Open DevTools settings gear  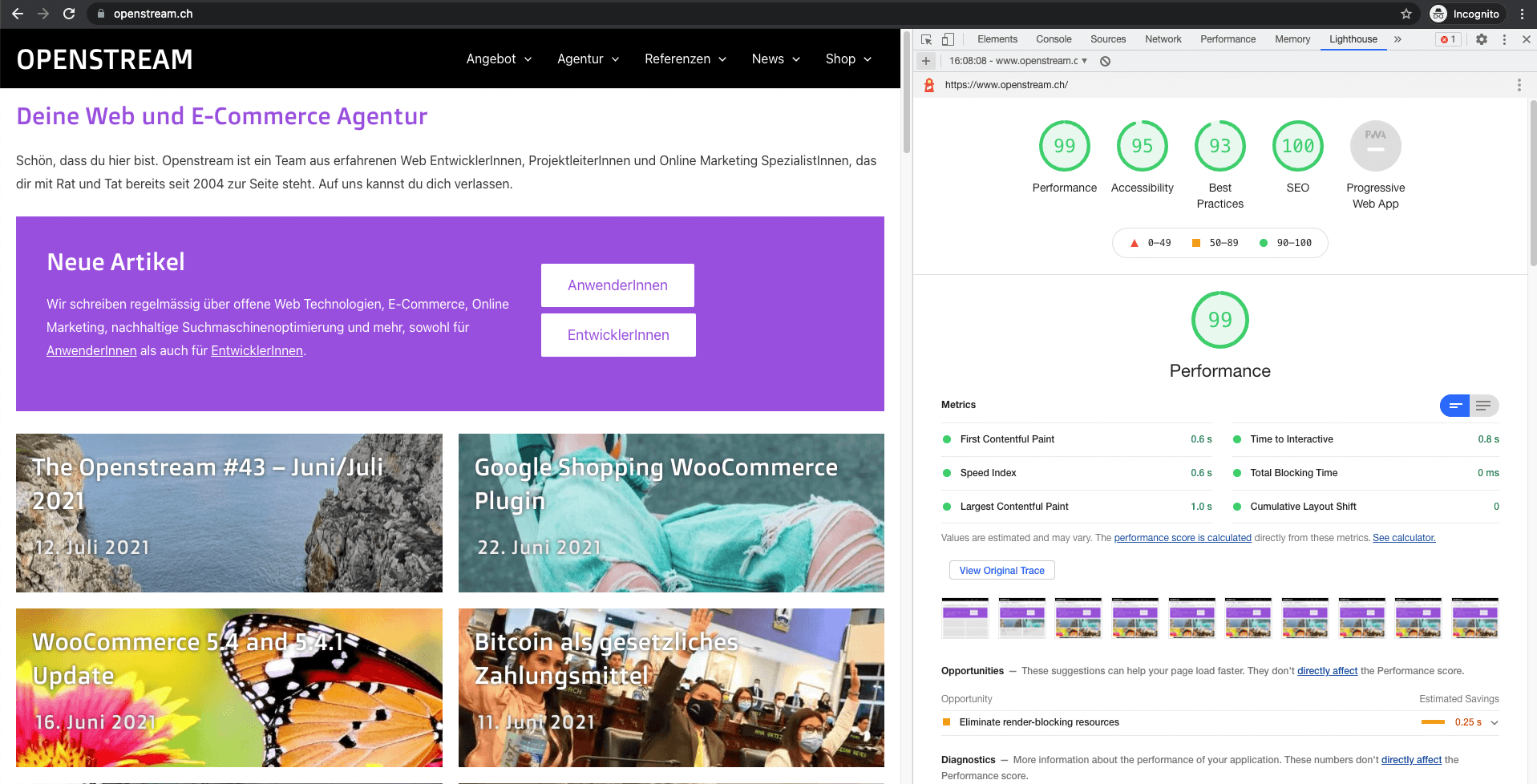tap(1481, 39)
